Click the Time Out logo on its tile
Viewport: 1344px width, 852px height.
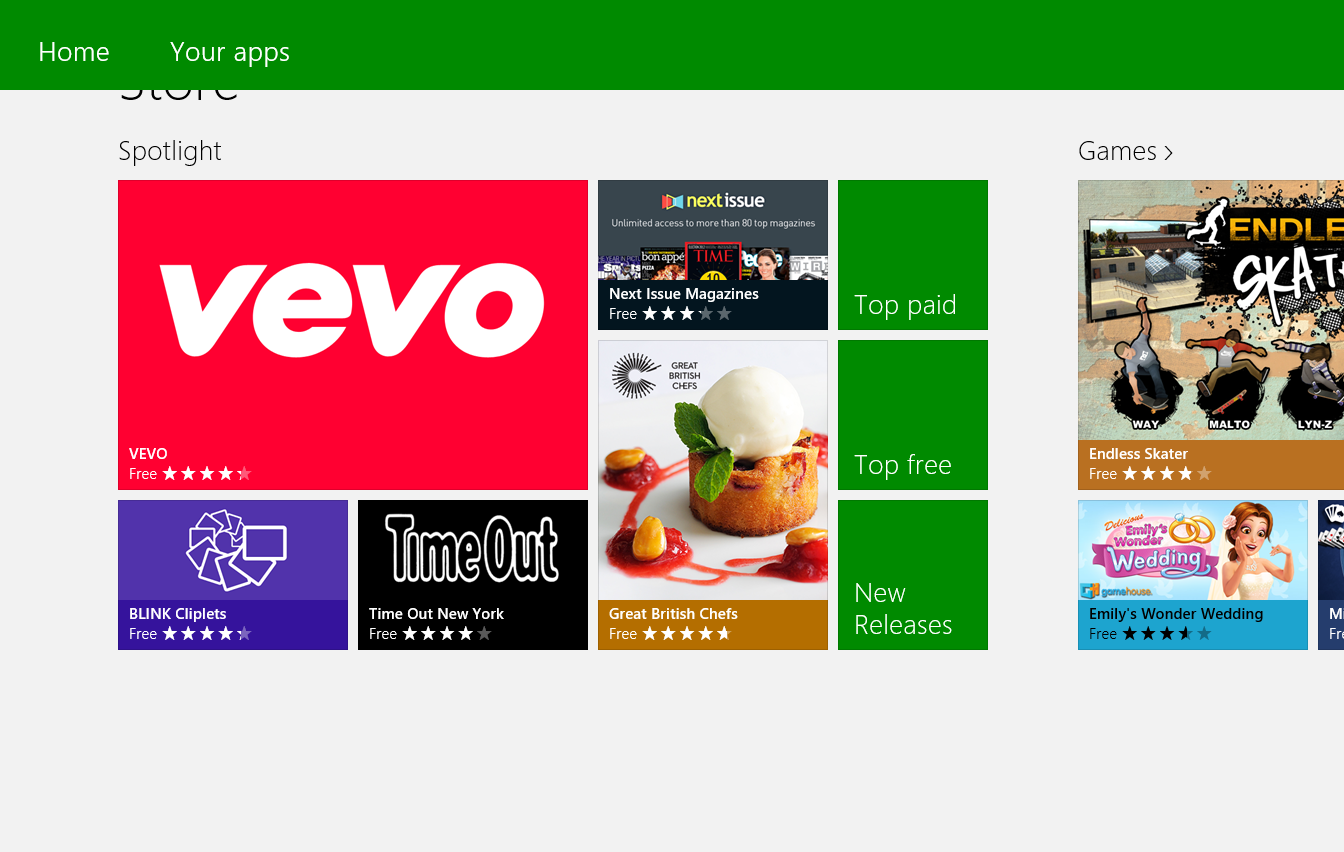tap(472, 549)
